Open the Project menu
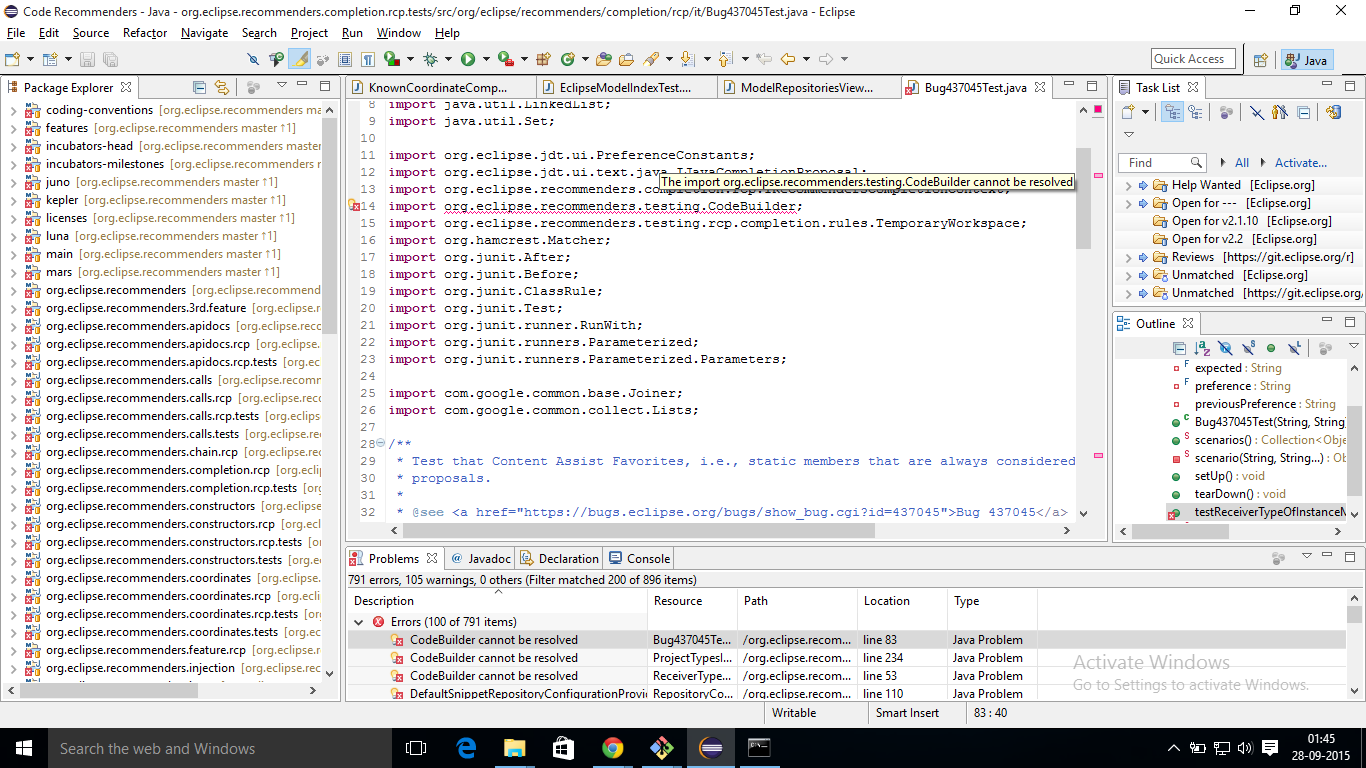Image resolution: width=1366 pixels, height=768 pixels. click(x=309, y=33)
